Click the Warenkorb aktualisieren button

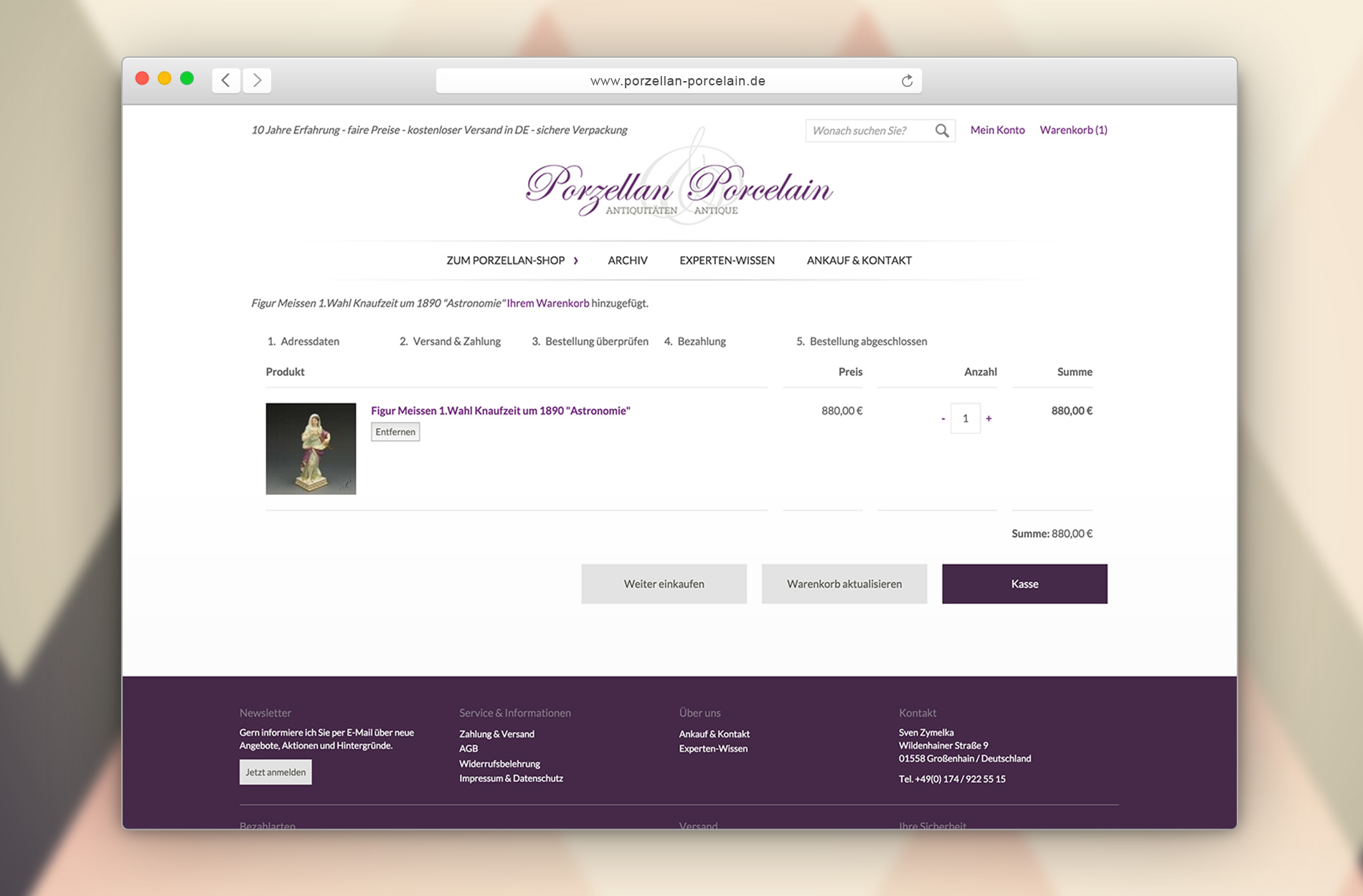844,584
